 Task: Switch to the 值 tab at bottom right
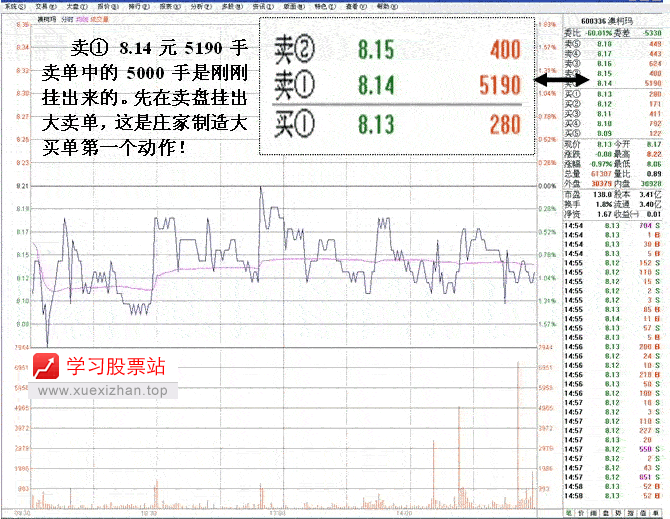point(643,513)
